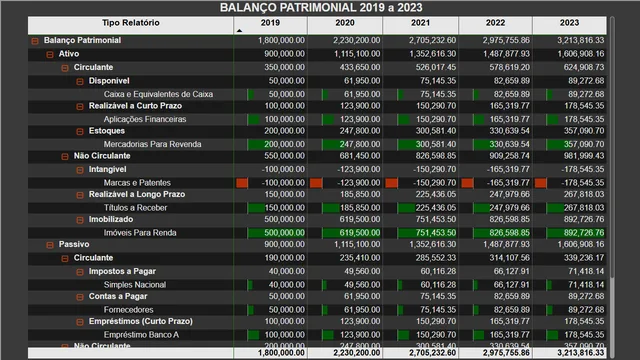Click the 2021 value 285,552.33 in Passivo Circulante
Image resolution: width=640 pixels, height=360 pixels.
(436, 258)
